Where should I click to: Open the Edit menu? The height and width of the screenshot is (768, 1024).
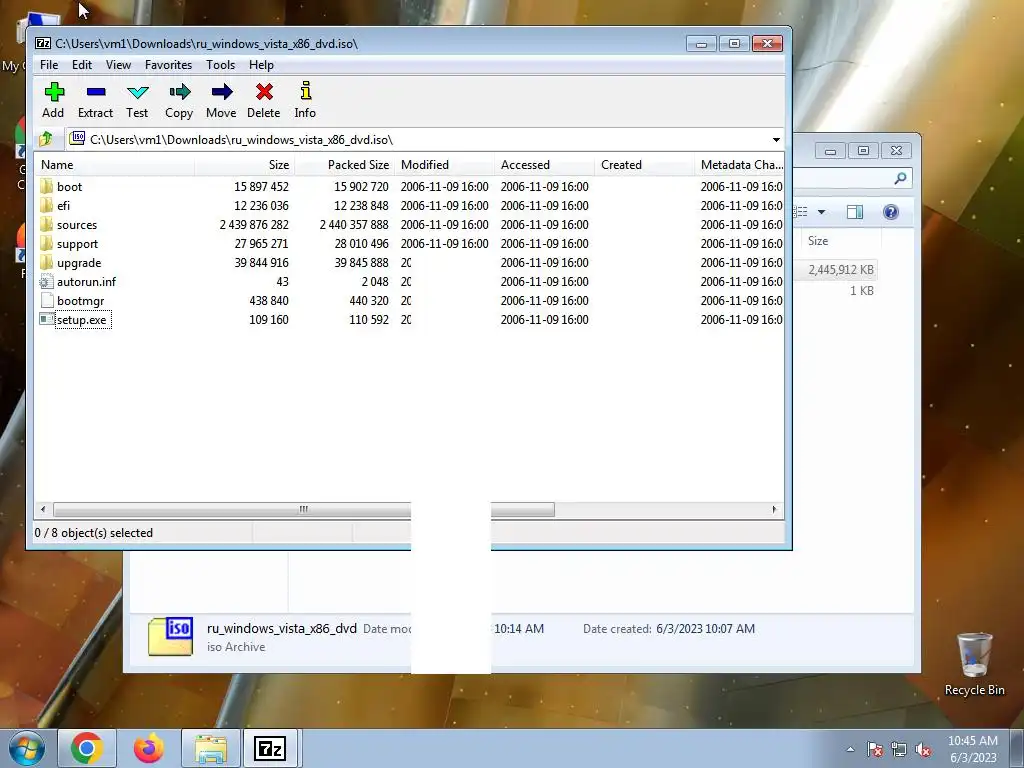pyautogui.click(x=82, y=65)
